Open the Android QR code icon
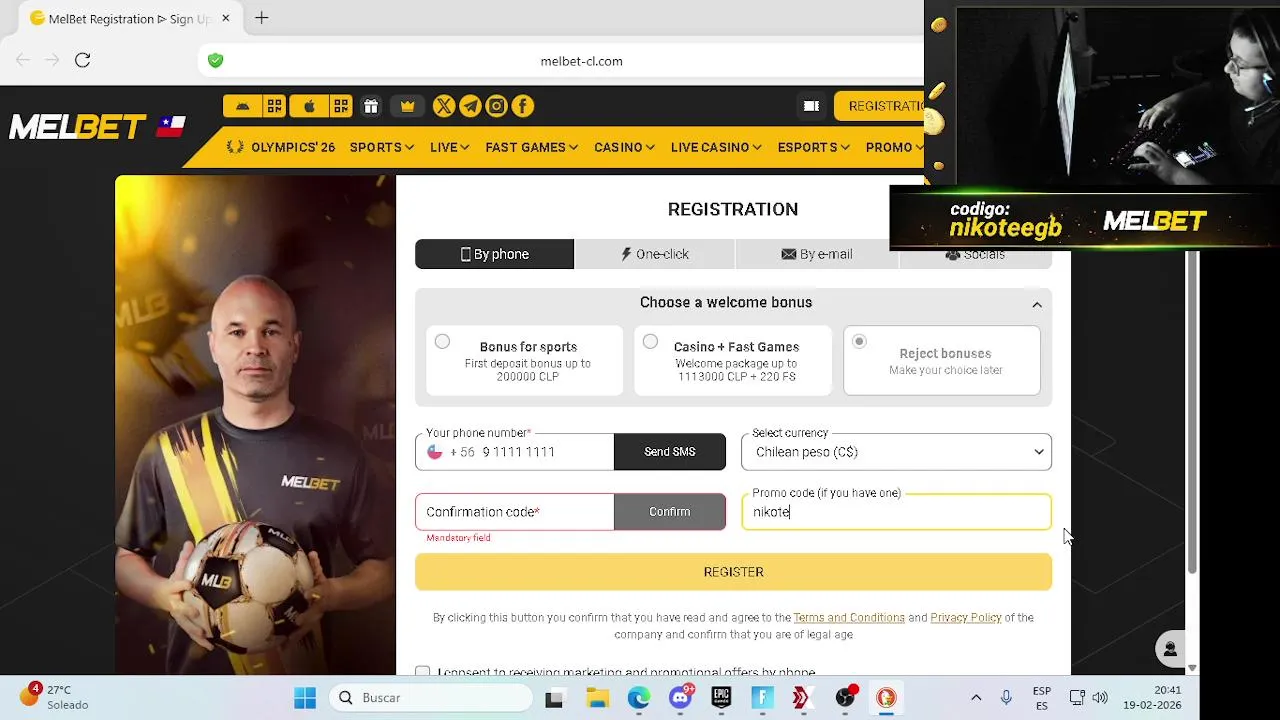This screenshot has width=1280, height=720. coord(274,106)
